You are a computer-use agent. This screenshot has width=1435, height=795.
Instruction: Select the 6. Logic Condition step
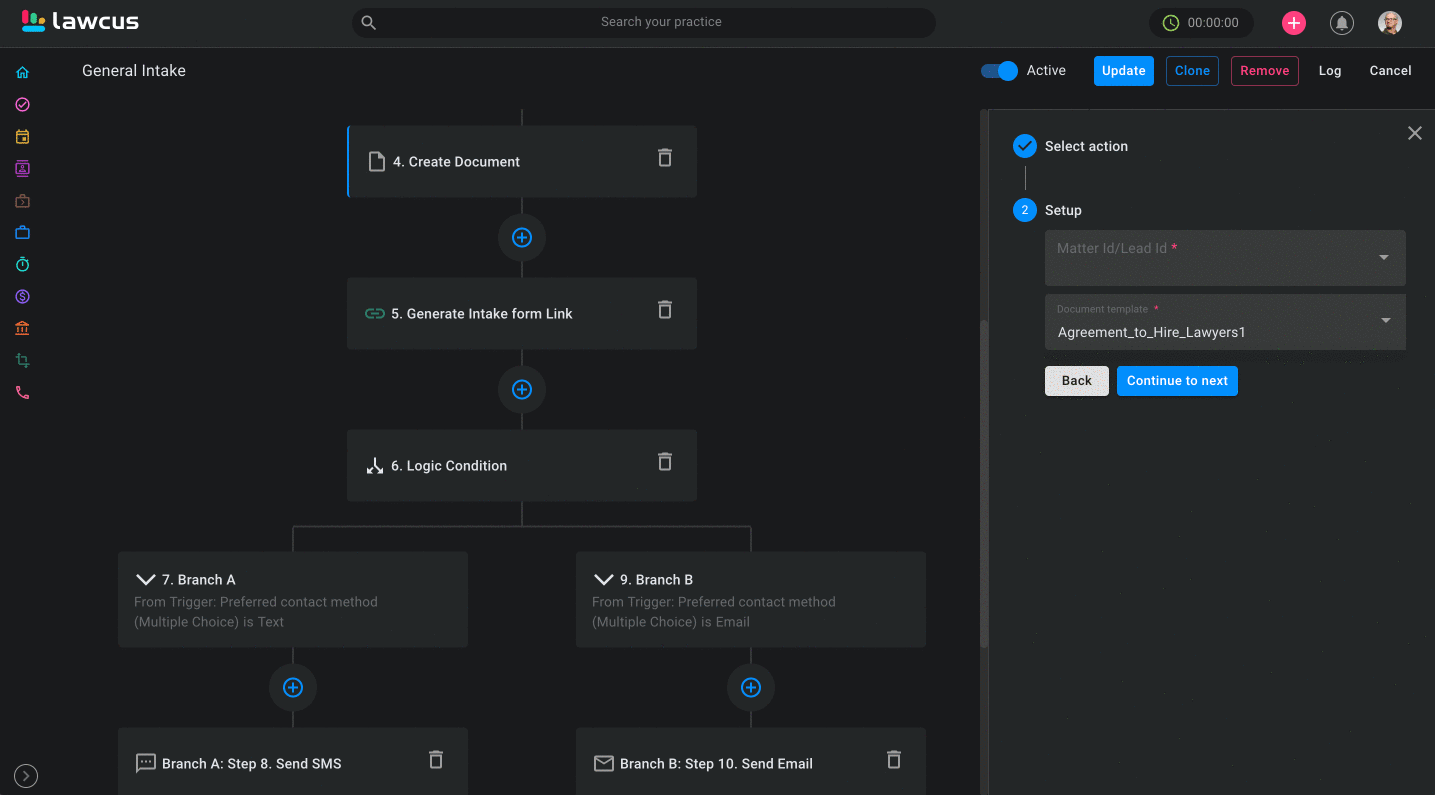[x=522, y=465]
